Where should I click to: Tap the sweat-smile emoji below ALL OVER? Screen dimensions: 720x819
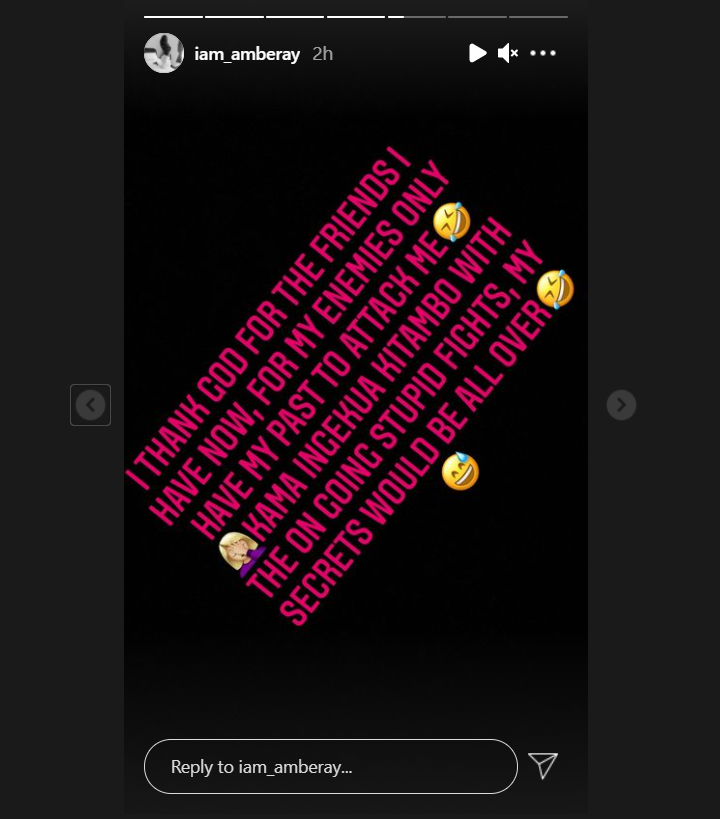tap(460, 472)
